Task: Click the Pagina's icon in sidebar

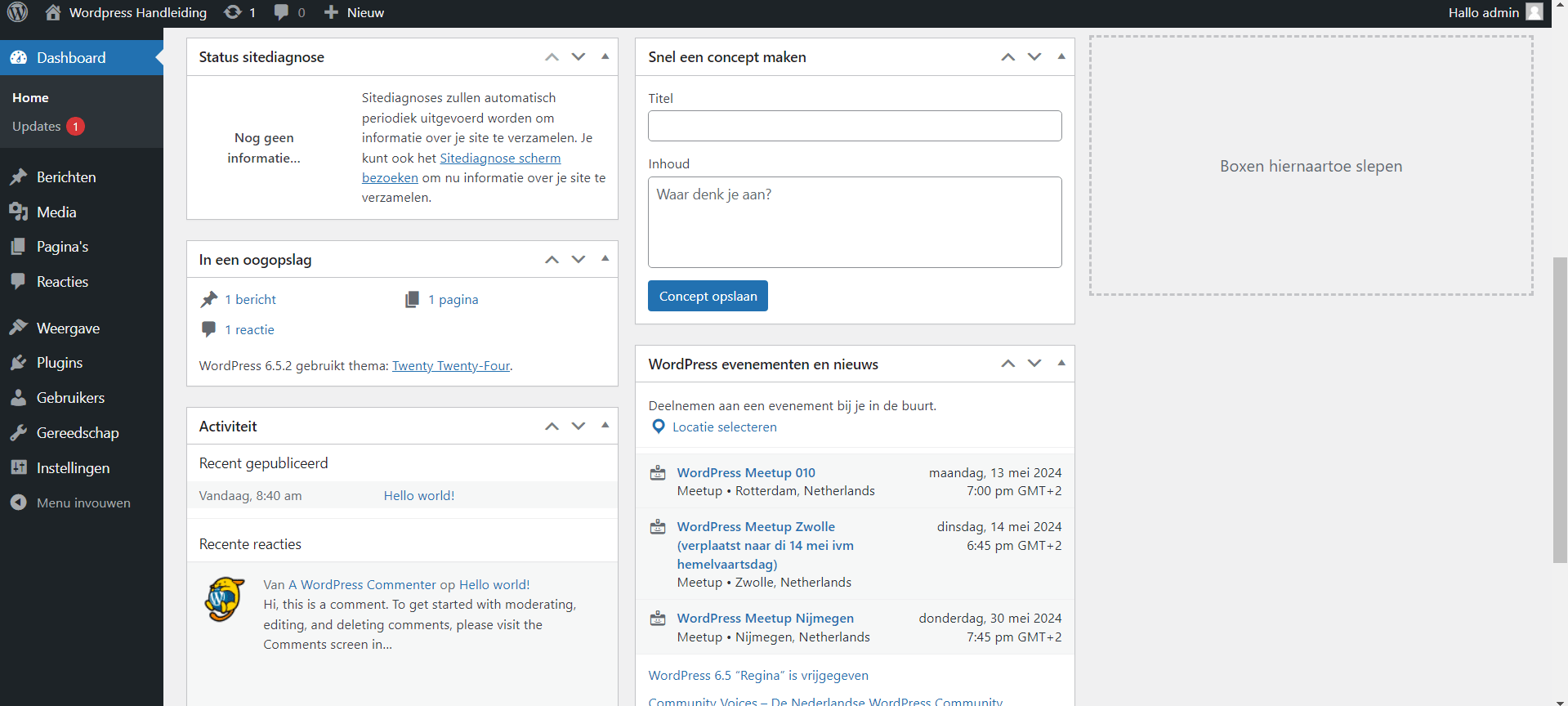Action: click(19, 247)
